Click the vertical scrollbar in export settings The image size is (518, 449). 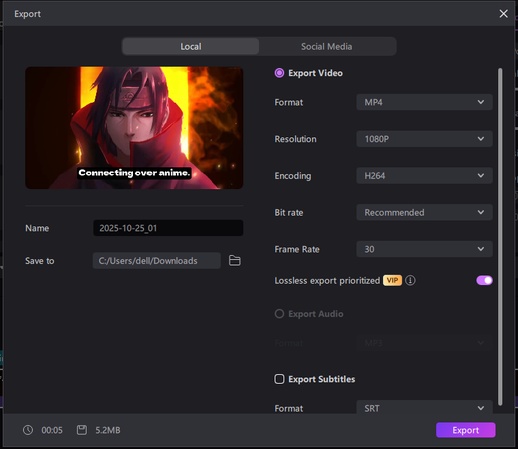[x=500, y=237]
